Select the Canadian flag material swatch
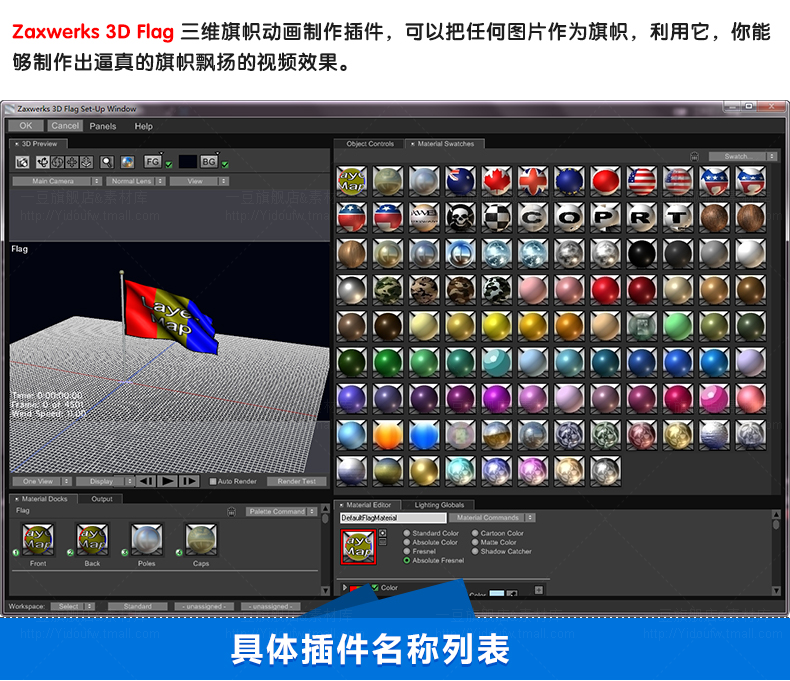 [x=496, y=181]
